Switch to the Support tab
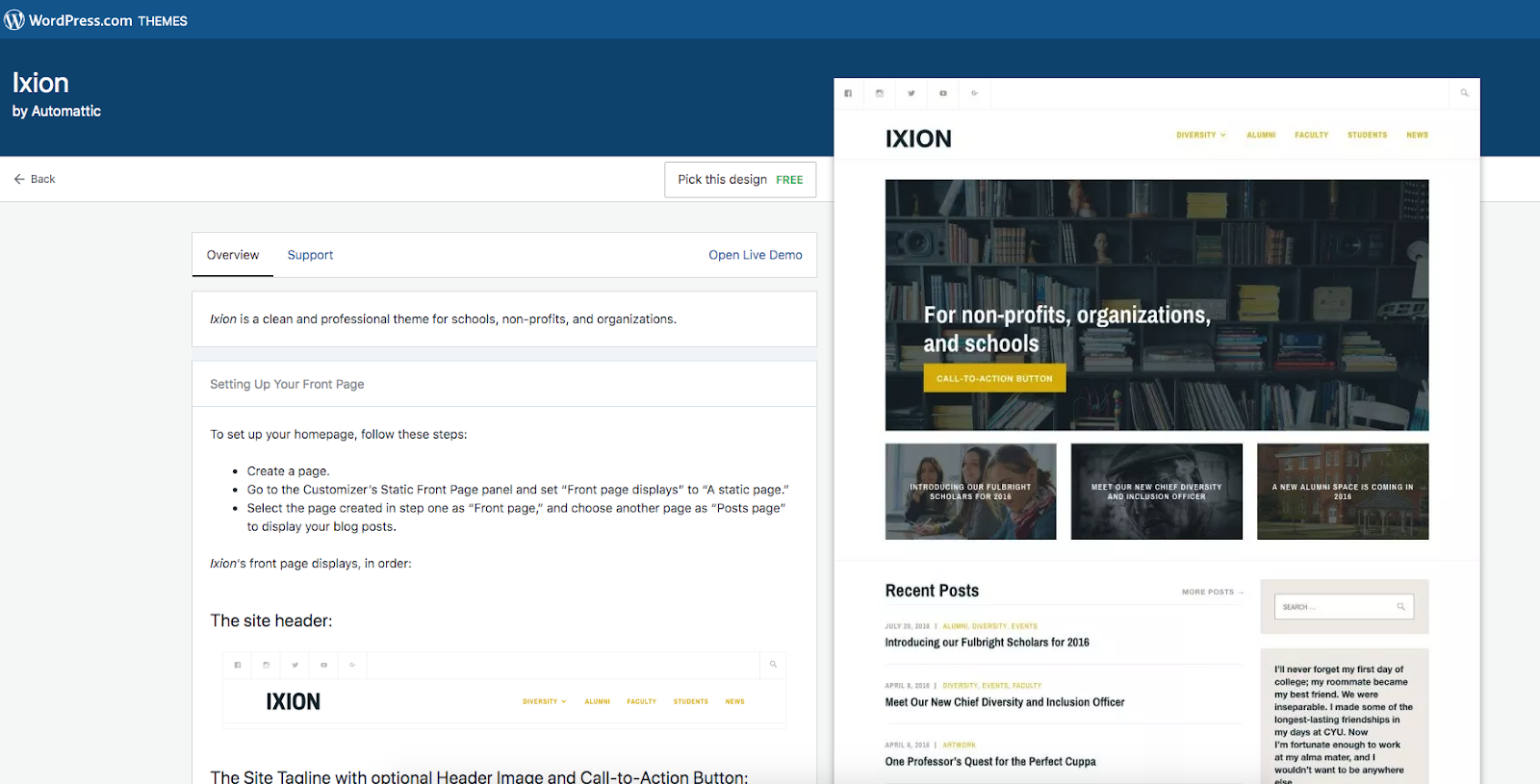The height and width of the screenshot is (784, 1540). [310, 255]
